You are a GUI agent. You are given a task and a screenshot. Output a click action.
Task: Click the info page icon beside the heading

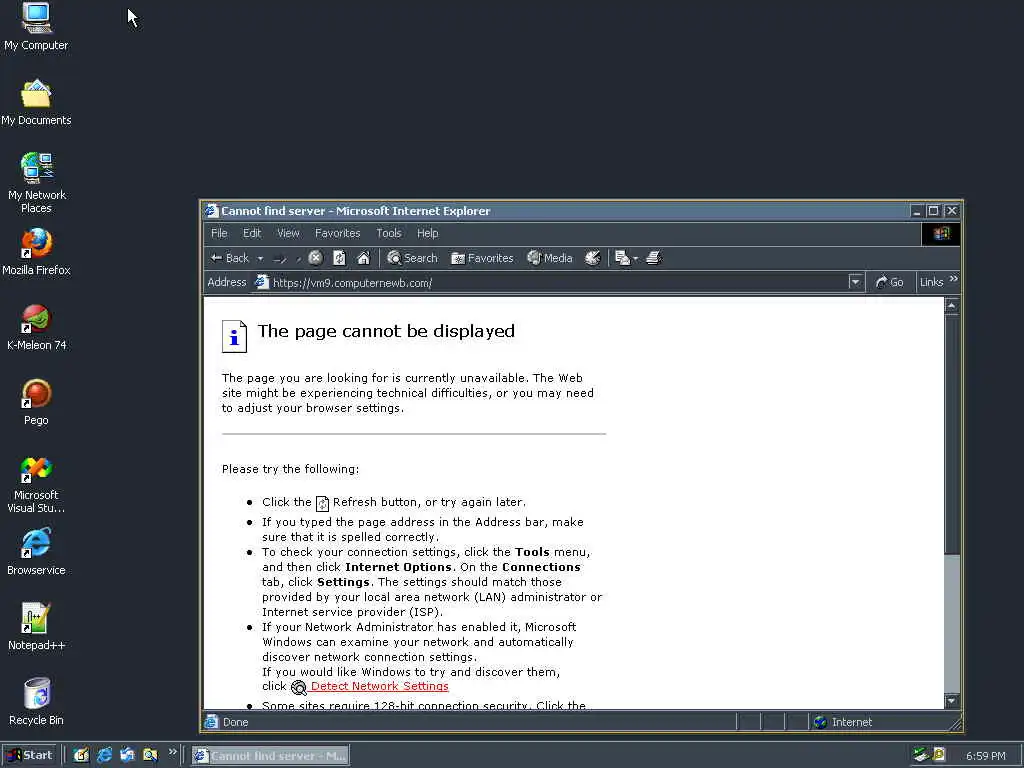[234, 336]
